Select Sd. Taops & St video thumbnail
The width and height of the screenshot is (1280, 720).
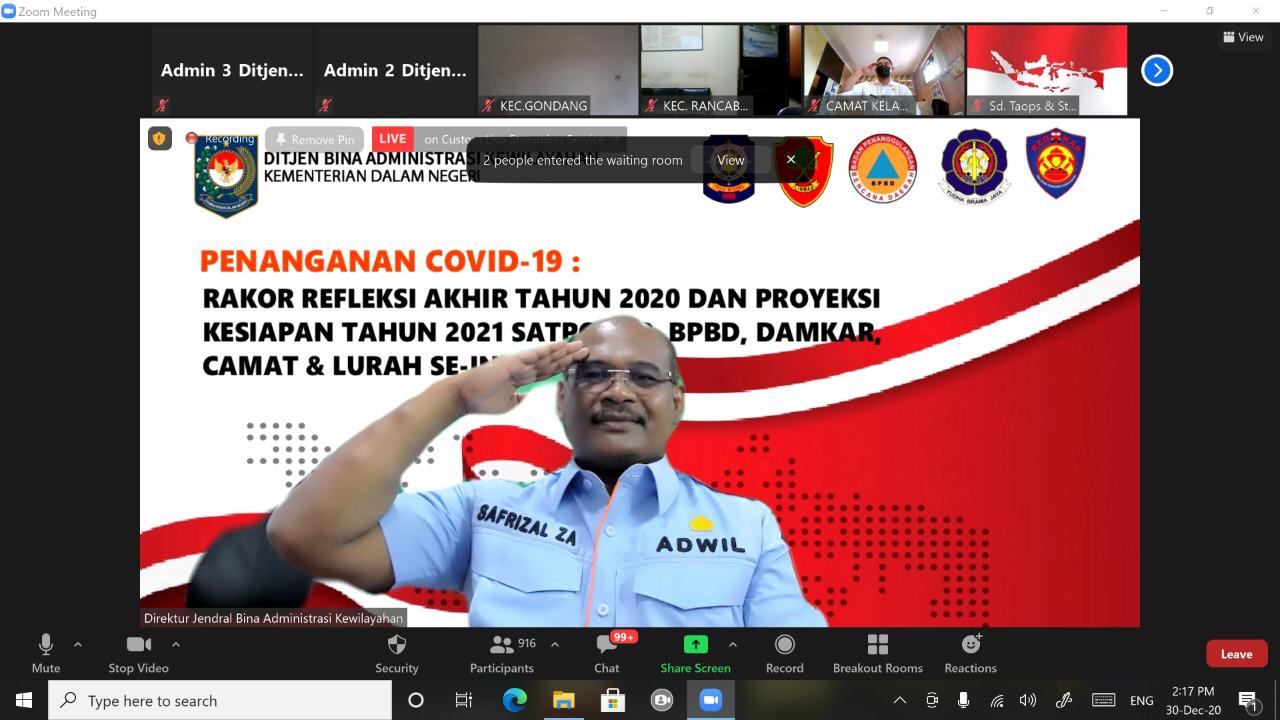point(1047,70)
